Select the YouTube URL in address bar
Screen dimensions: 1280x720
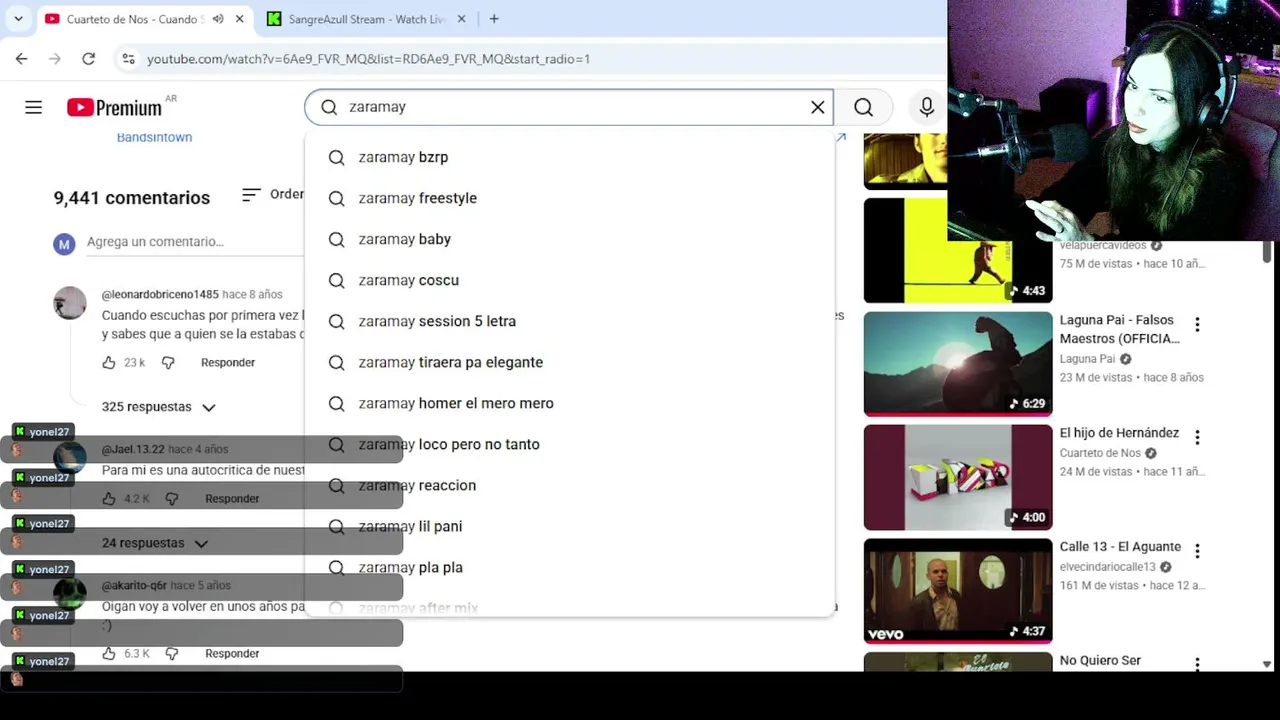(368, 59)
